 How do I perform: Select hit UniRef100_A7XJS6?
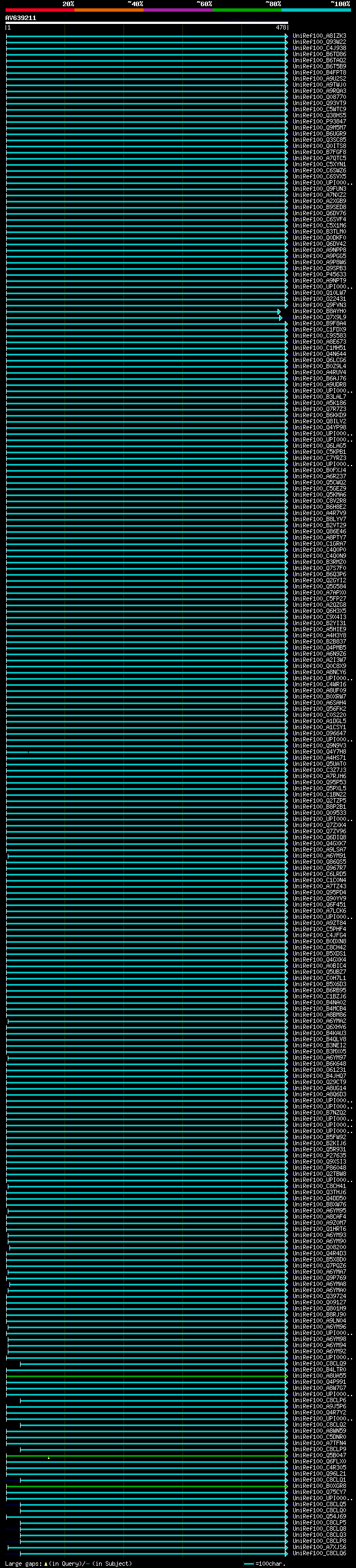point(319,1547)
